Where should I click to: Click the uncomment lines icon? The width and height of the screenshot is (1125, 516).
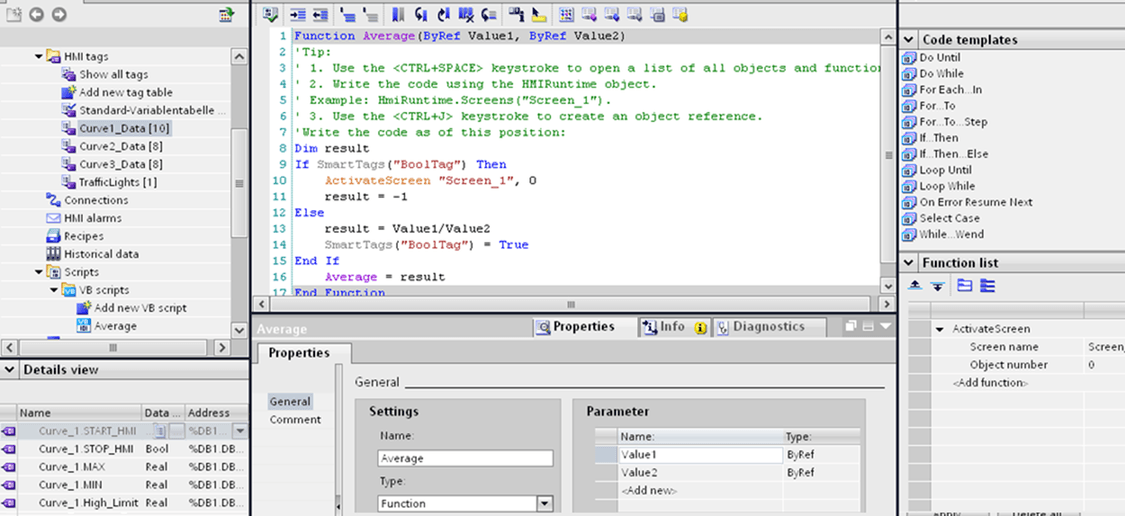pos(371,14)
